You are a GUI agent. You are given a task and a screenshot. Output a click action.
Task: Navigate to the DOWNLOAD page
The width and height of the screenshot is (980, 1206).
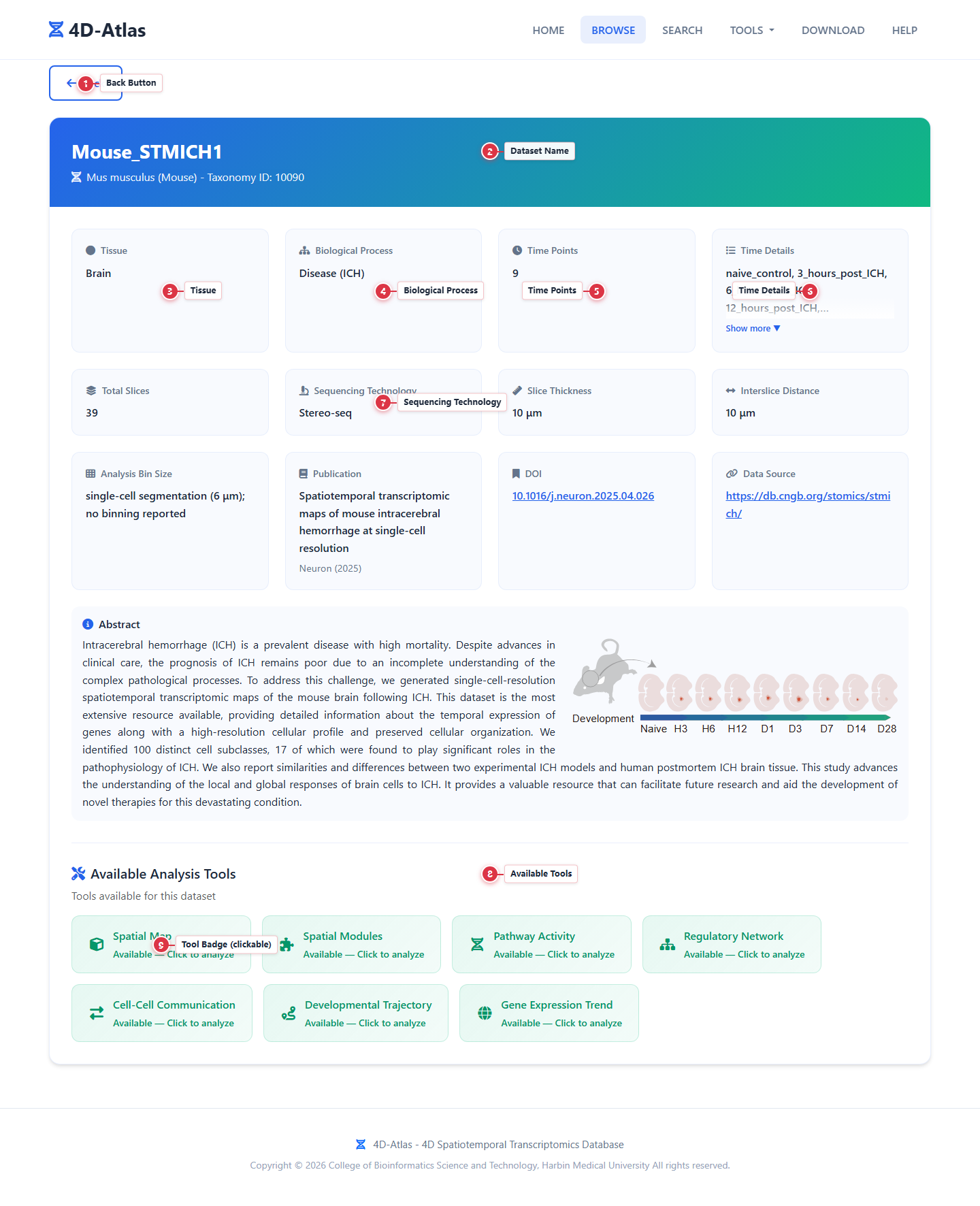[x=833, y=30]
